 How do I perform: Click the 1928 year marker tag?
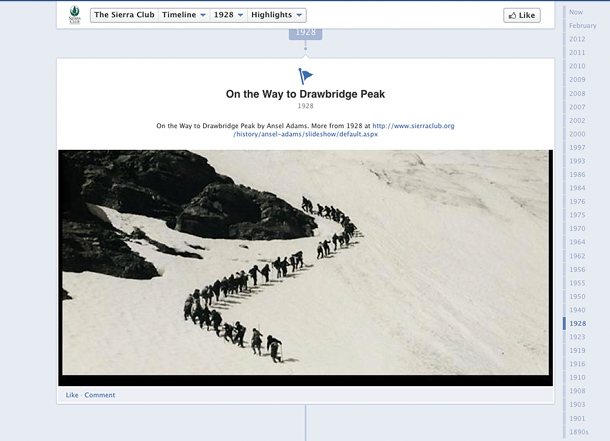click(x=305, y=33)
